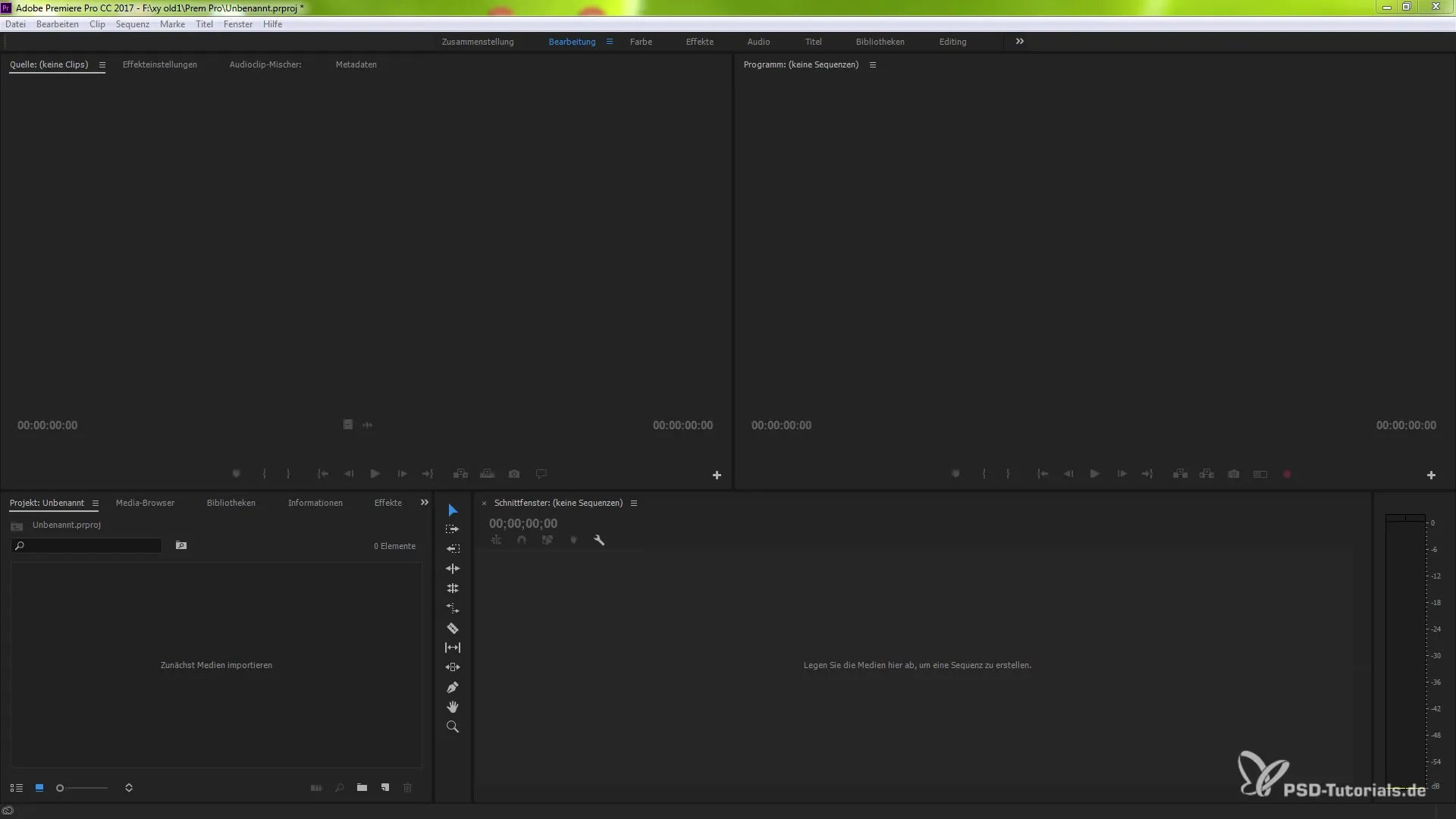Click the Extract icon in Program monitor
This screenshot has height=819, width=1456.
(x=1207, y=474)
